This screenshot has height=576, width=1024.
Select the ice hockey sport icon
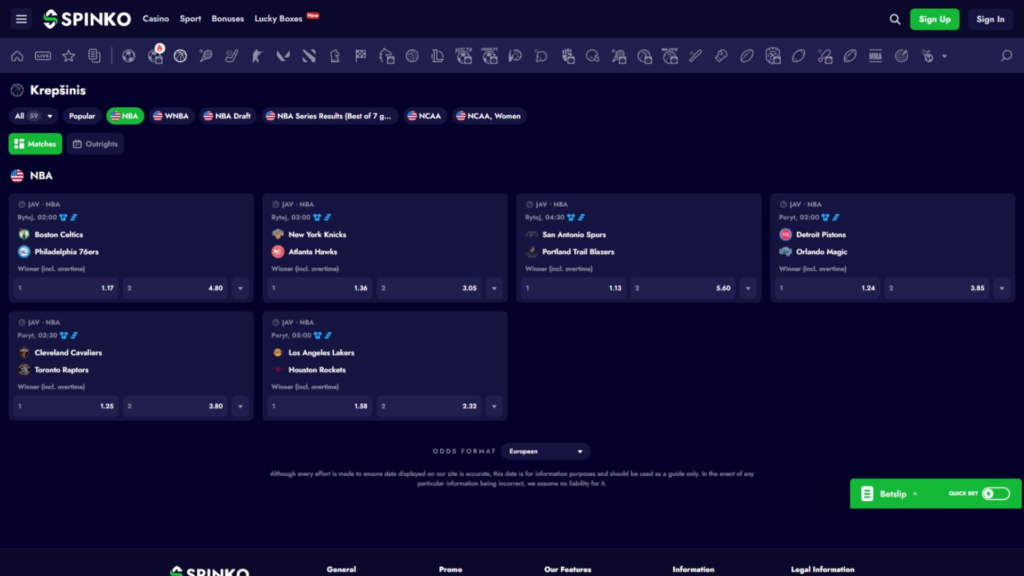pos(232,56)
